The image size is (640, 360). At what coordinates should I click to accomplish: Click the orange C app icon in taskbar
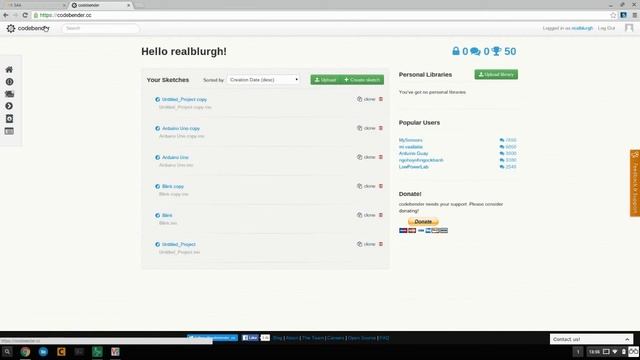pyautogui.click(x=61, y=351)
